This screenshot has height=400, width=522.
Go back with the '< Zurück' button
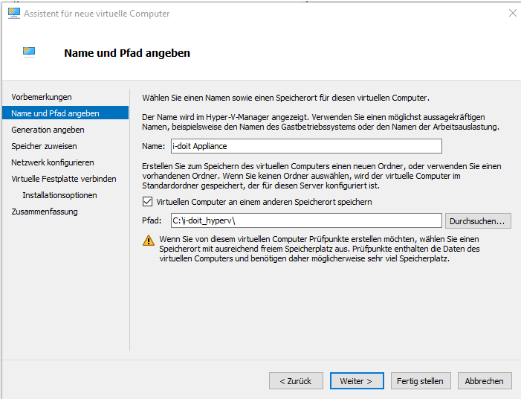coord(296,381)
